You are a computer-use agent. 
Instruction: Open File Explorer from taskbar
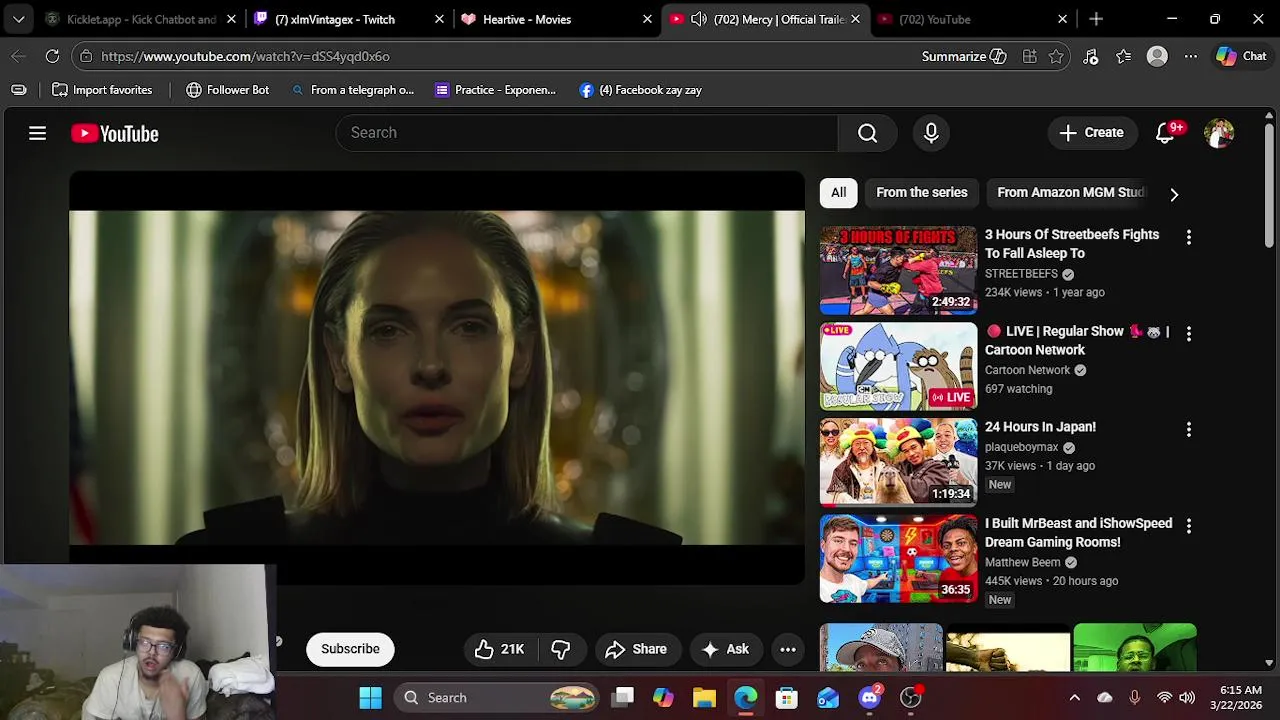(x=704, y=698)
